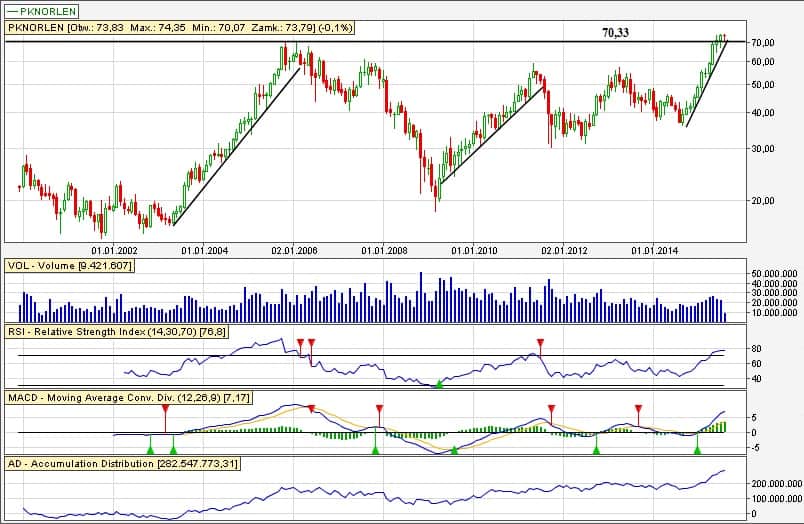The height and width of the screenshot is (524, 804).
Task: Click the first red sell arrow on MACD
Action: [166, 410]
